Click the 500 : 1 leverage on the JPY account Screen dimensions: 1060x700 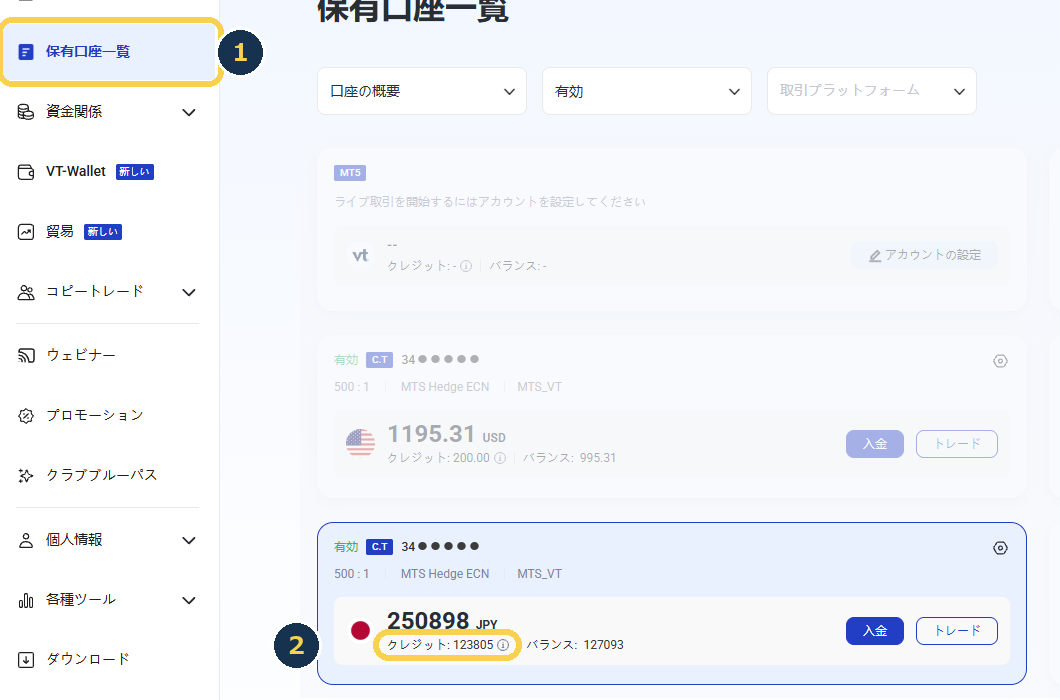(x=352, y=574)
